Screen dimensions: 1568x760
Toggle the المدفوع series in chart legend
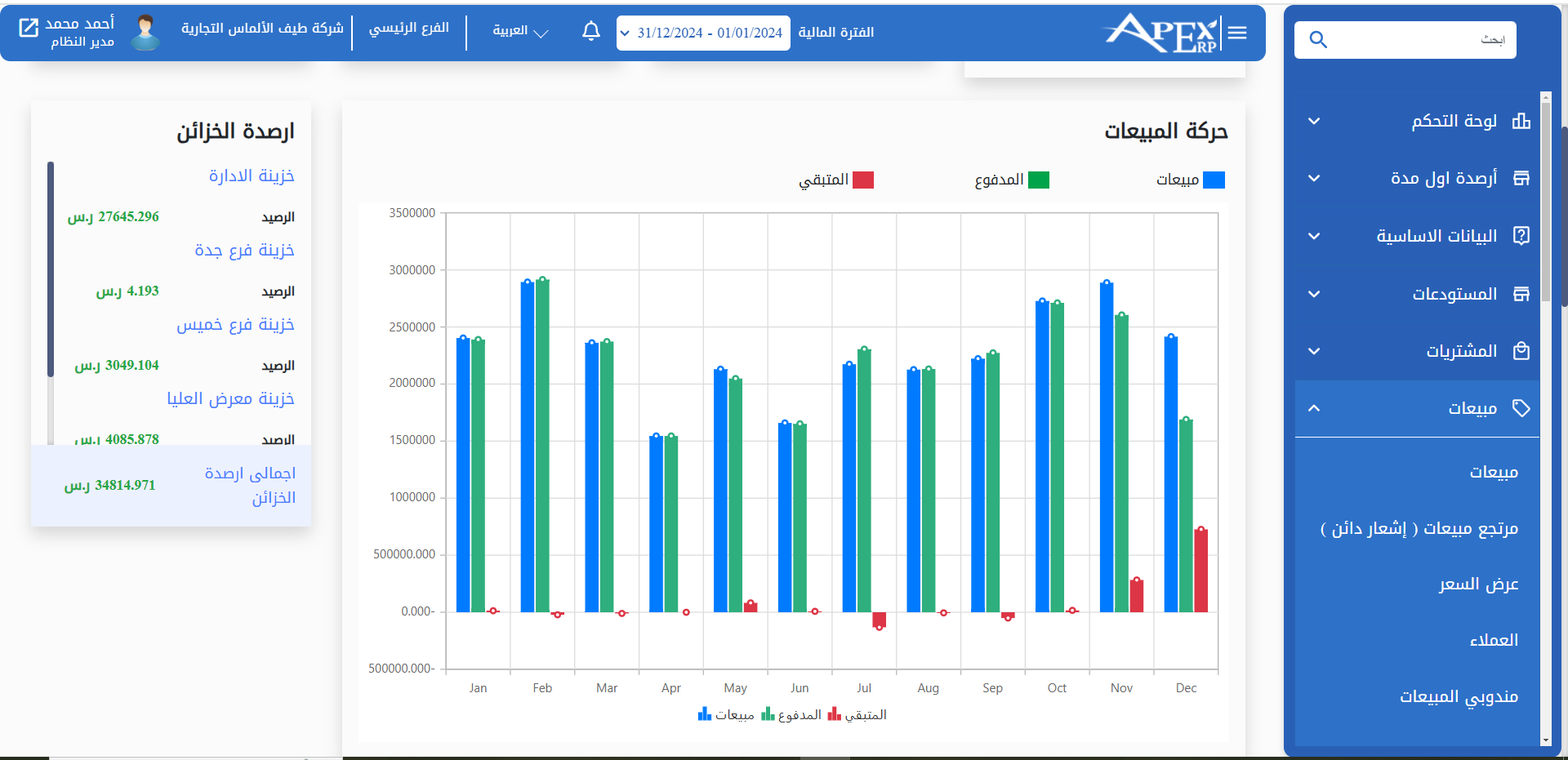1015,180
